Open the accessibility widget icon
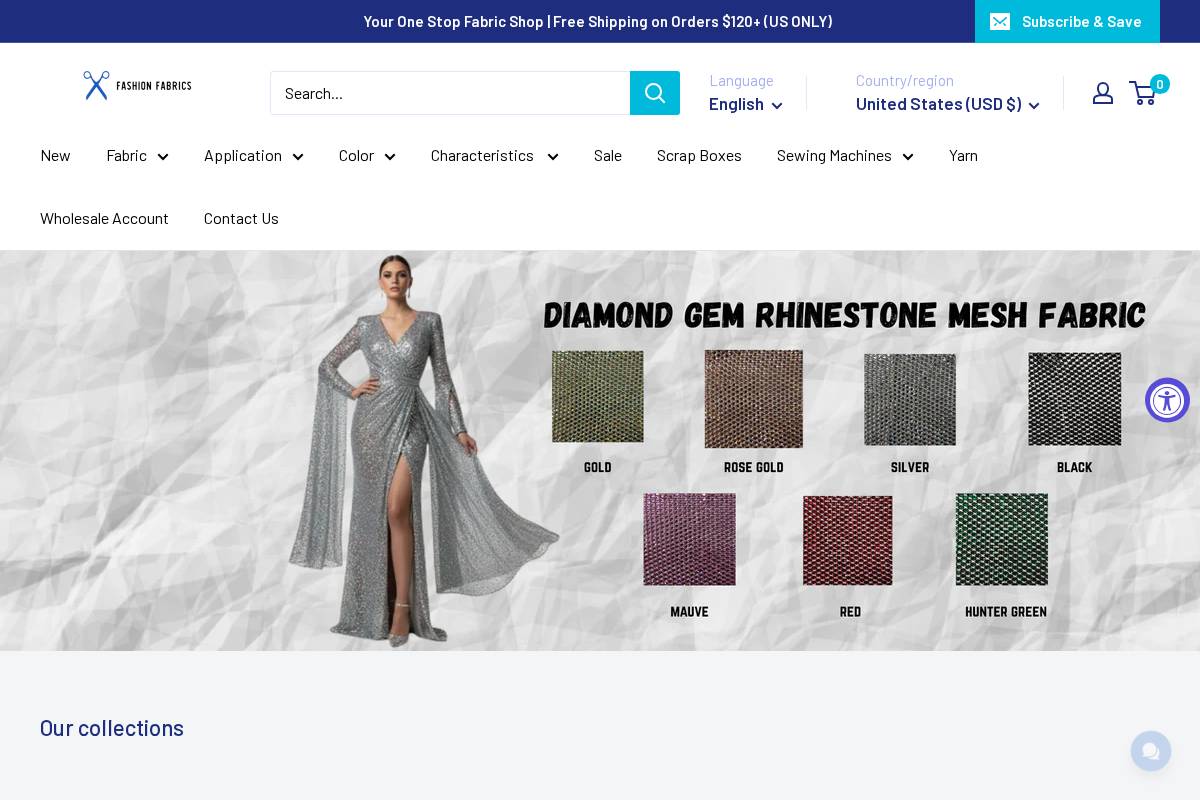 (1167, 400)
